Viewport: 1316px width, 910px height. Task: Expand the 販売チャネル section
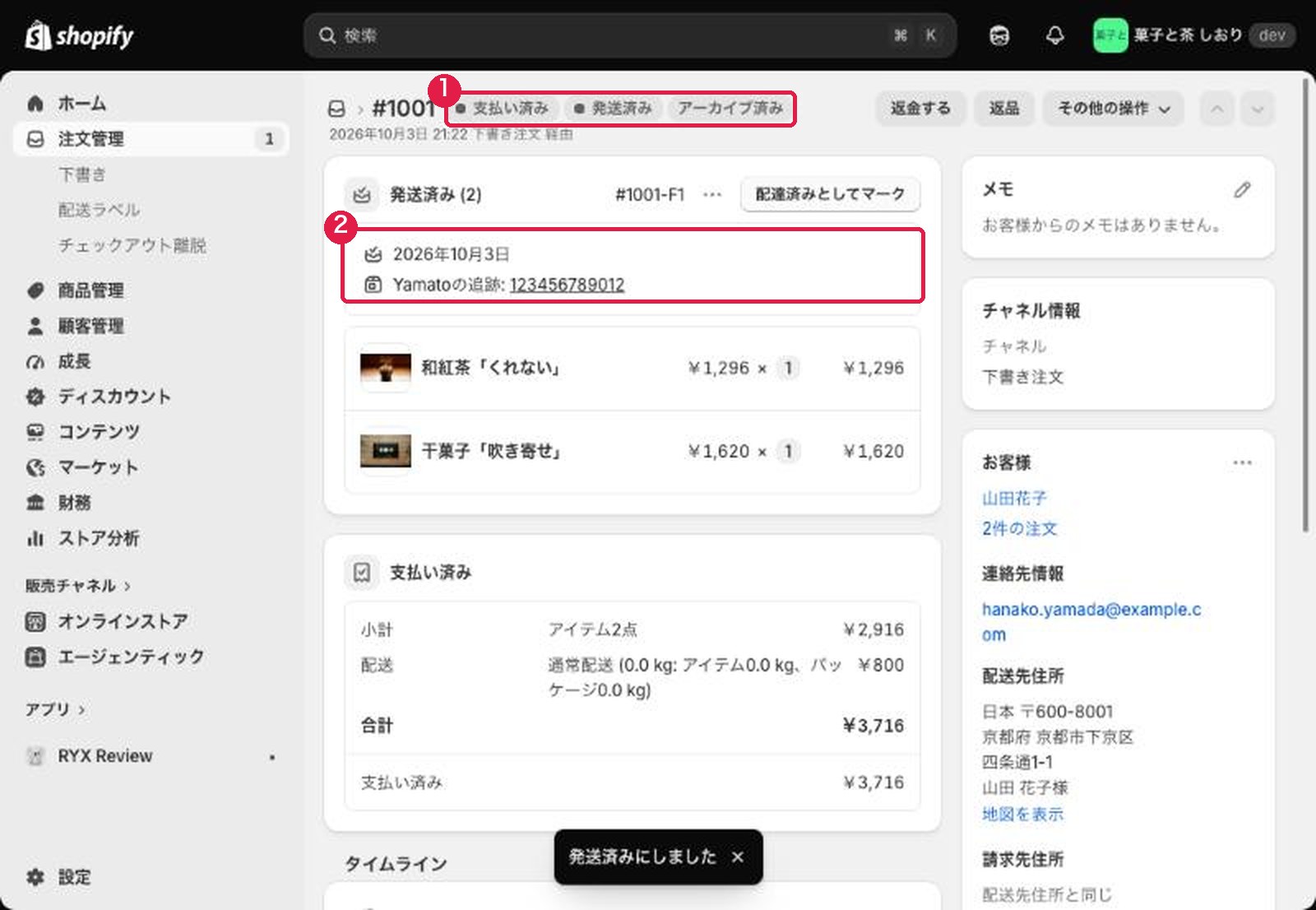tap(78, 586)
